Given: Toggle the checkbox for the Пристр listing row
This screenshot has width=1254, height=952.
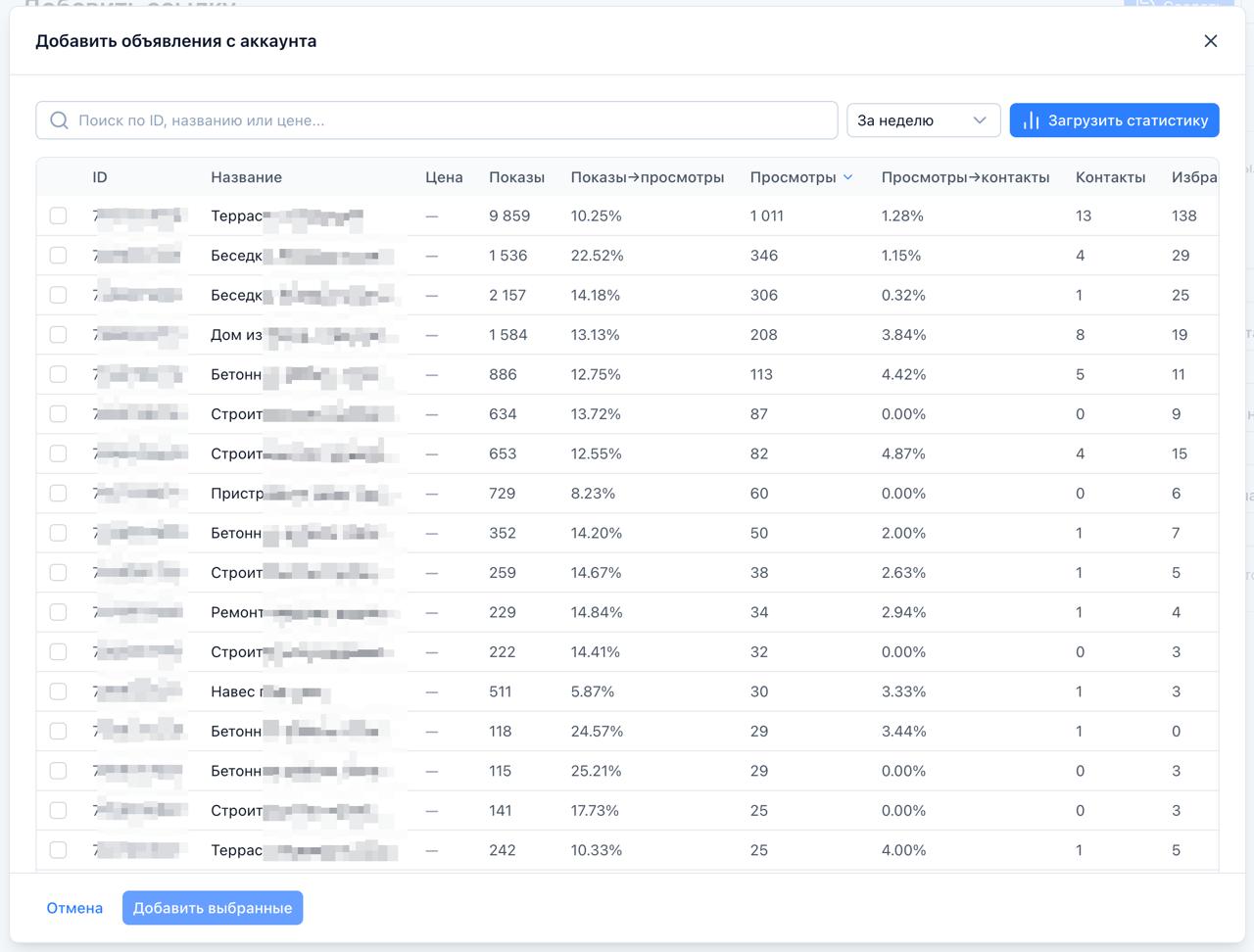Looking at the screenshot, I should tap(59, 494).
